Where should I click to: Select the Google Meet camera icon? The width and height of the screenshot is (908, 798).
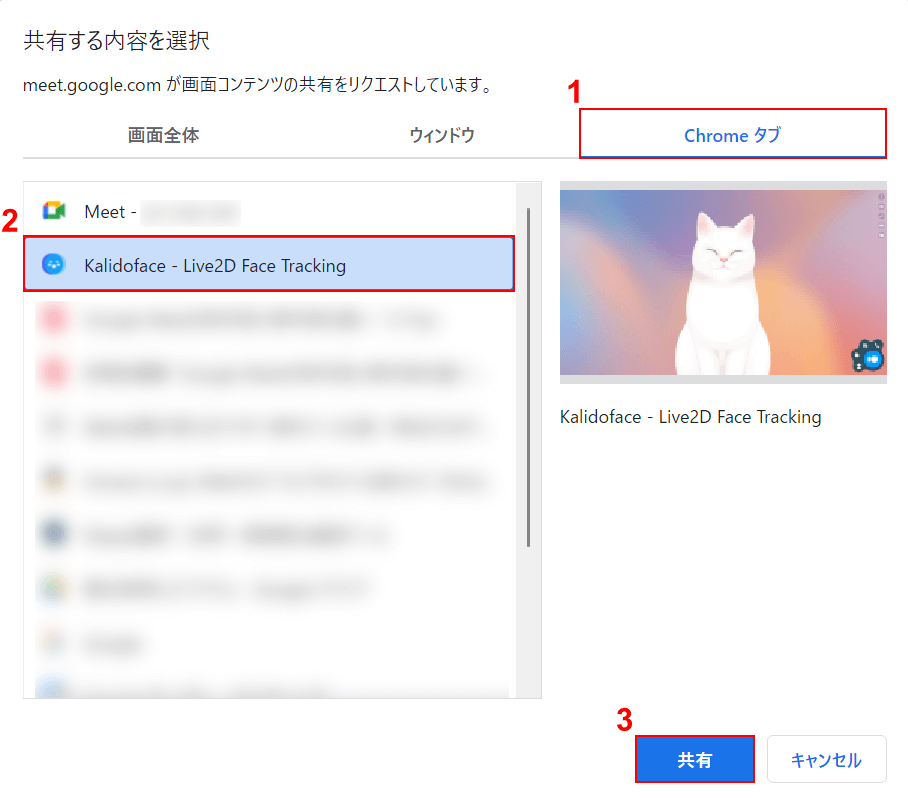(x=54, y=211)
